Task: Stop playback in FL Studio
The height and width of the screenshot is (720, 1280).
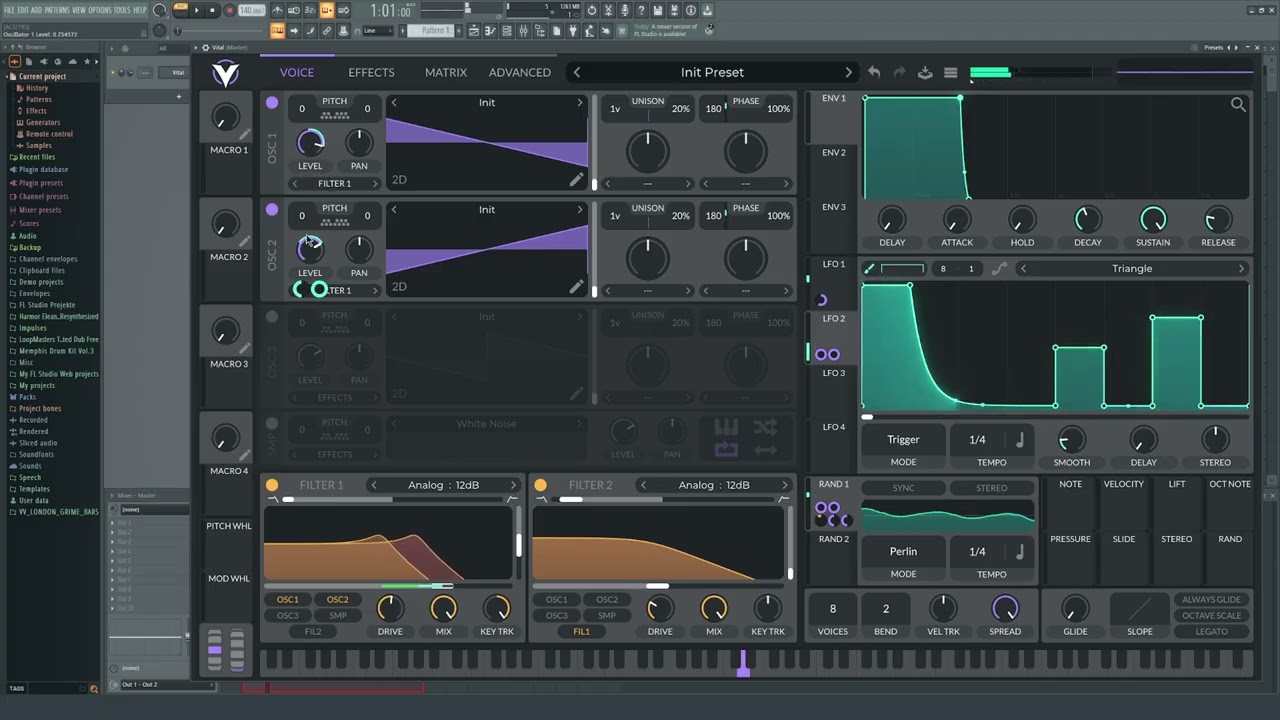Action: tap(212, 10)
